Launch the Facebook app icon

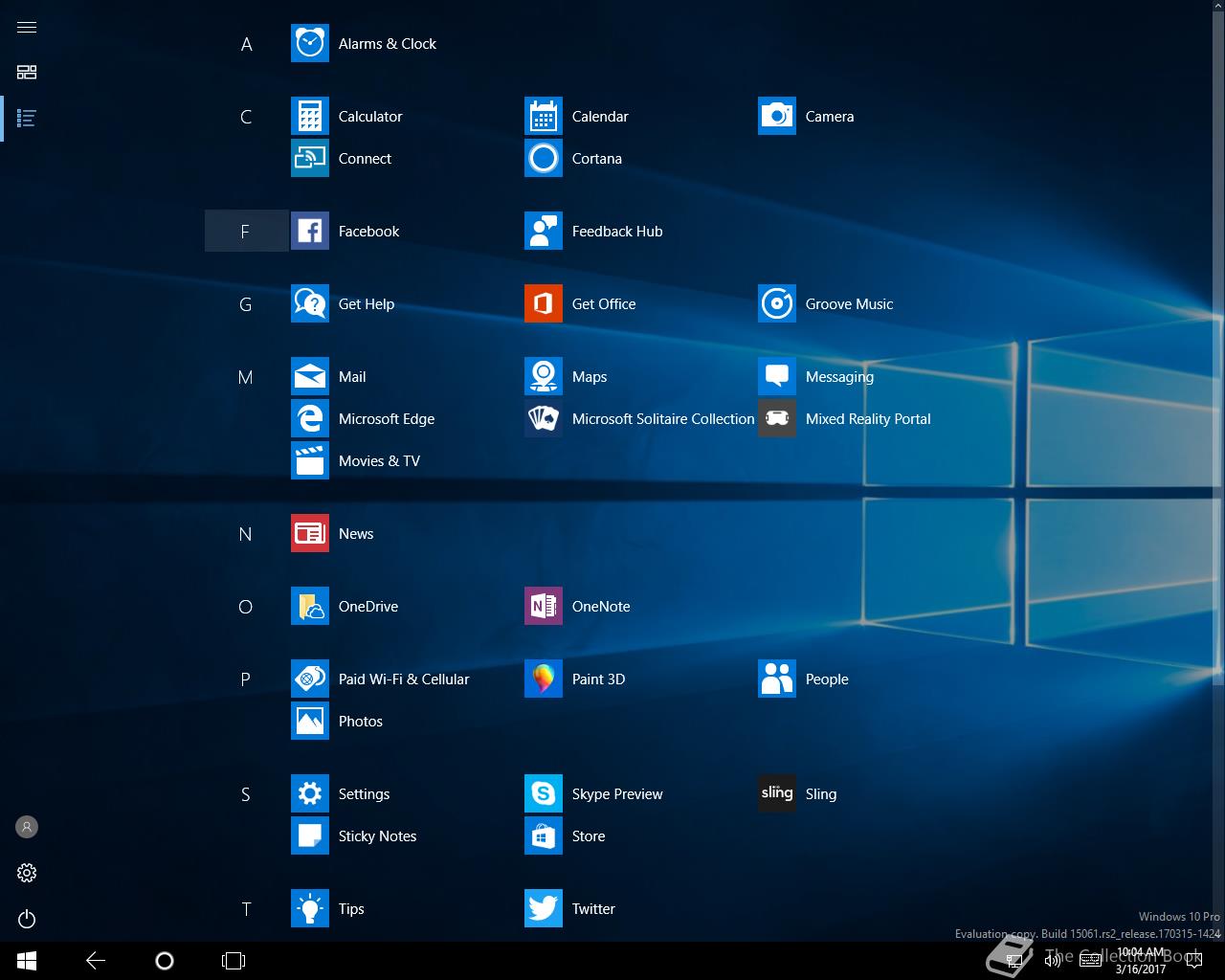click(x=310, y=232)
